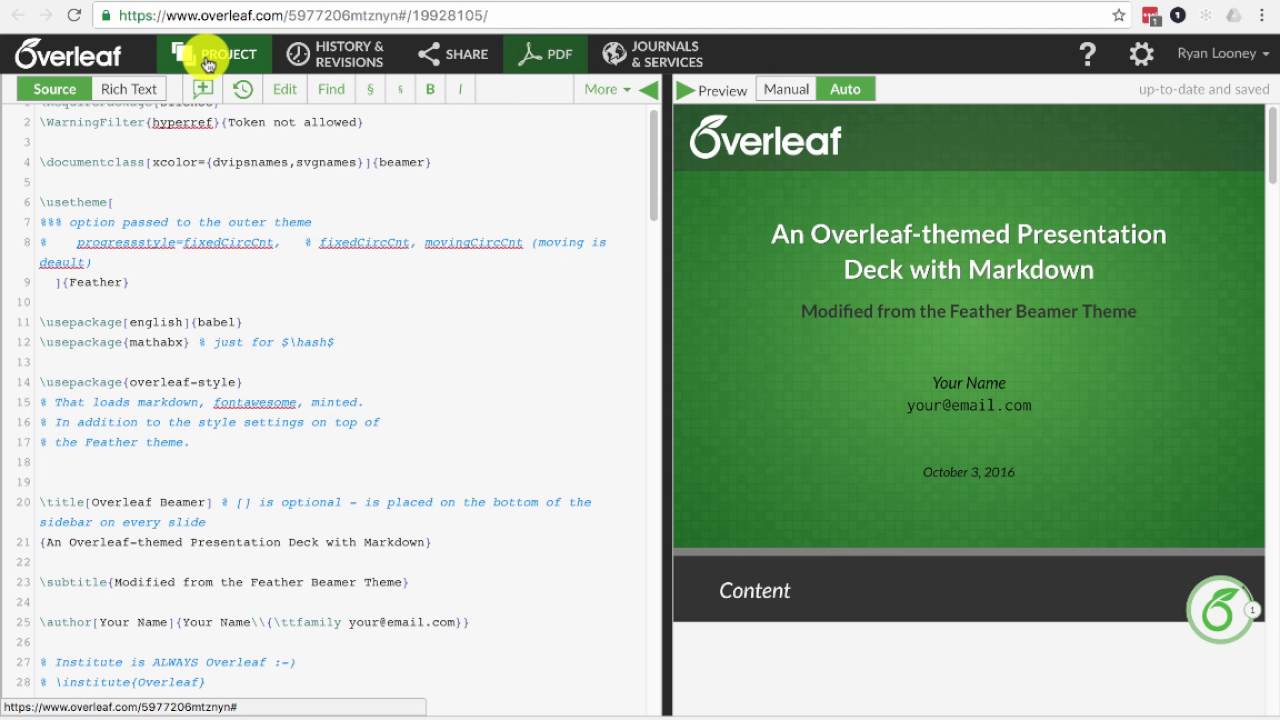1280x720 pixels.
Task: Click 'your@email.com' in the preview slide
Action: (969, 405)
